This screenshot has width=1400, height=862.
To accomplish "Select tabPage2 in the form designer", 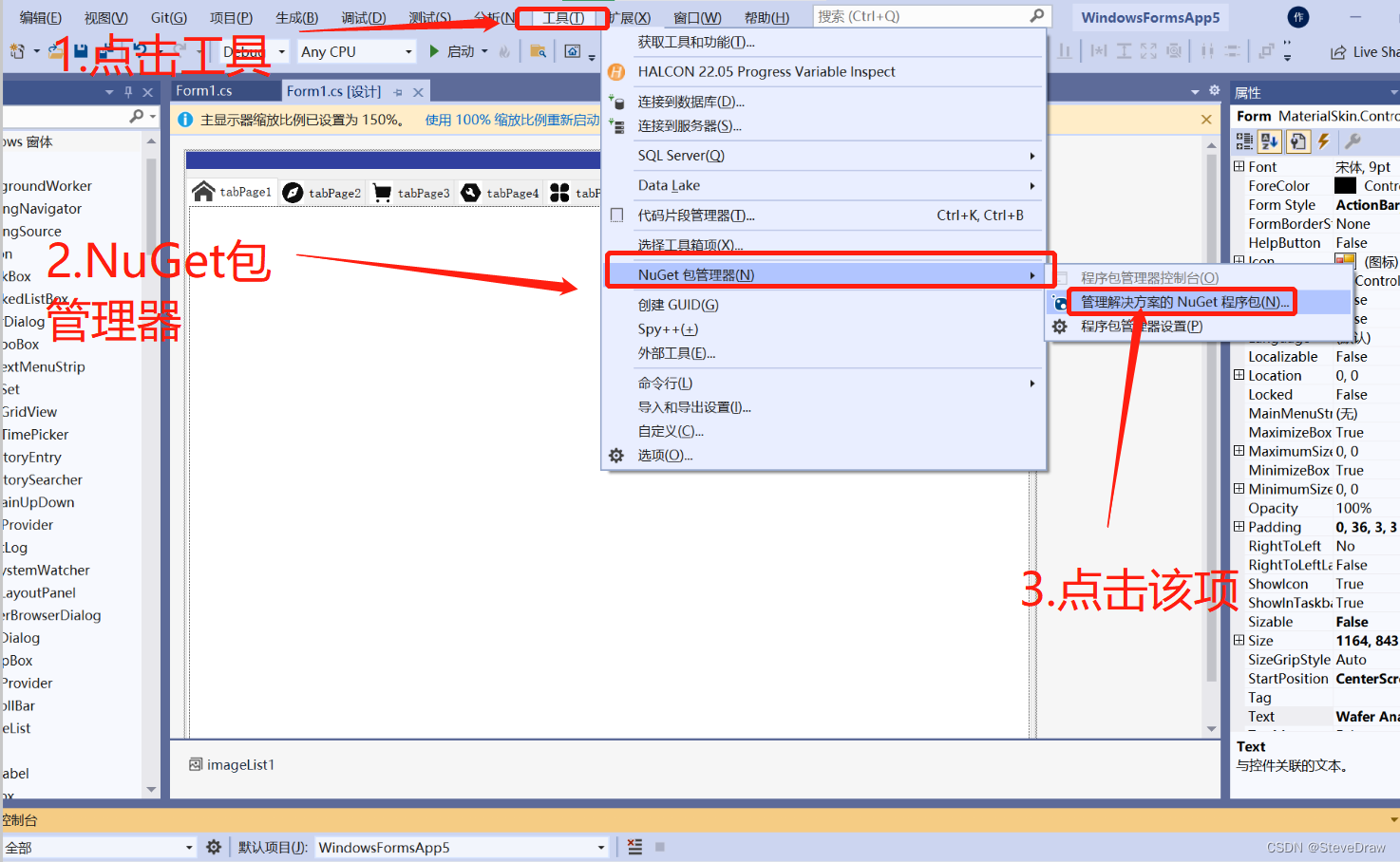I will pyautogui.click(x=323, y=193).
